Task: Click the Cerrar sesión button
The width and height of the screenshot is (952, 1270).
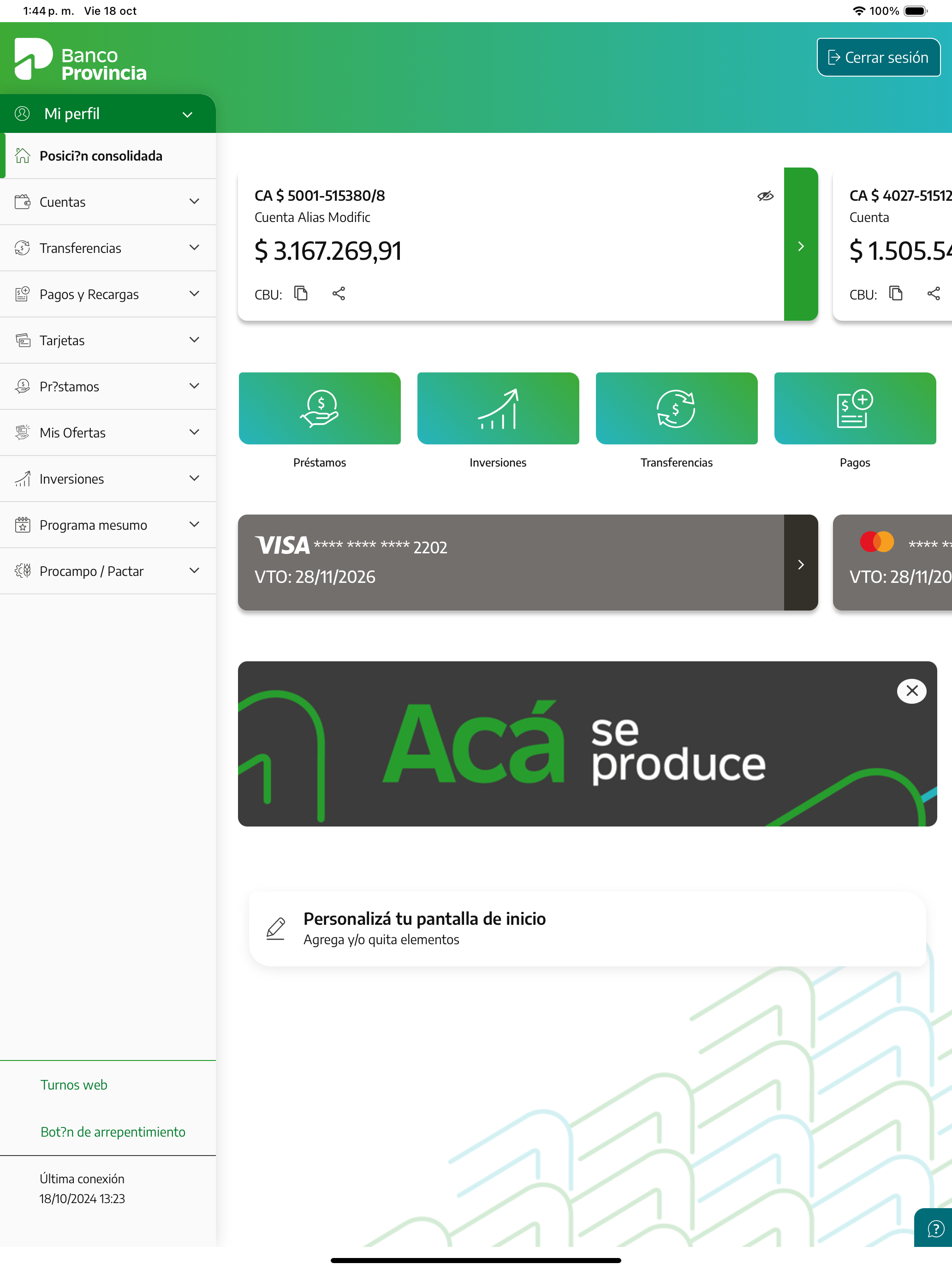Action: (878, 57)
